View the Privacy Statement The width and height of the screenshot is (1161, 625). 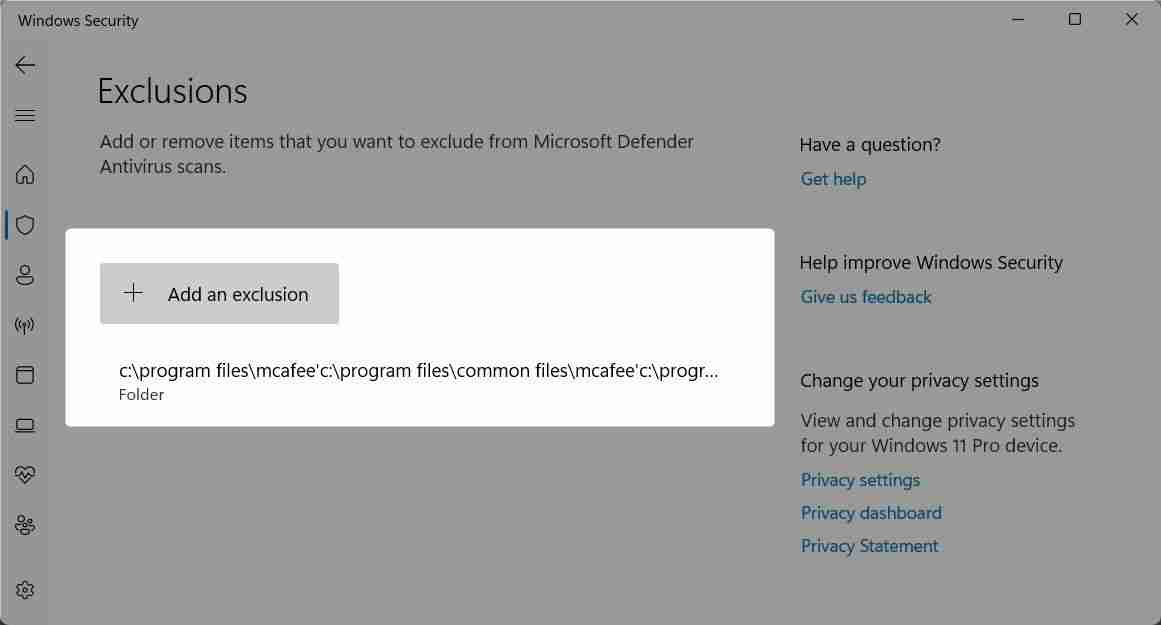click(869, 545)
